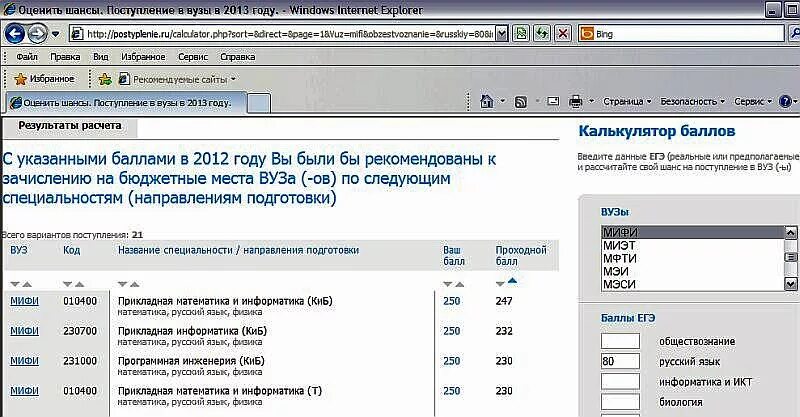Click the информатика и ИКТ score field

click(620, 382)
